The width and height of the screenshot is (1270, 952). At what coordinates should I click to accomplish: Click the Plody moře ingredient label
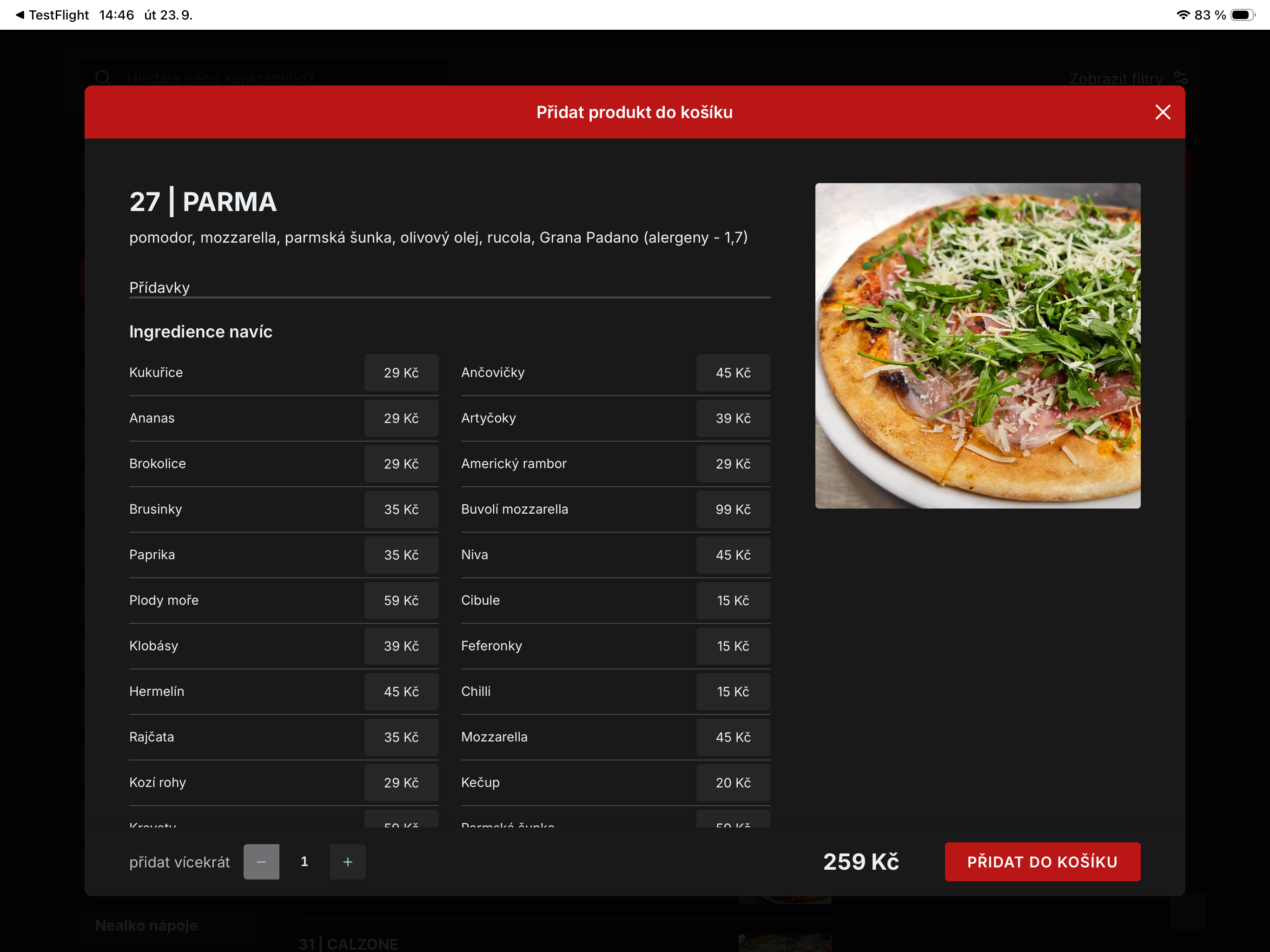pyautogui.click(x=164, y=600)
